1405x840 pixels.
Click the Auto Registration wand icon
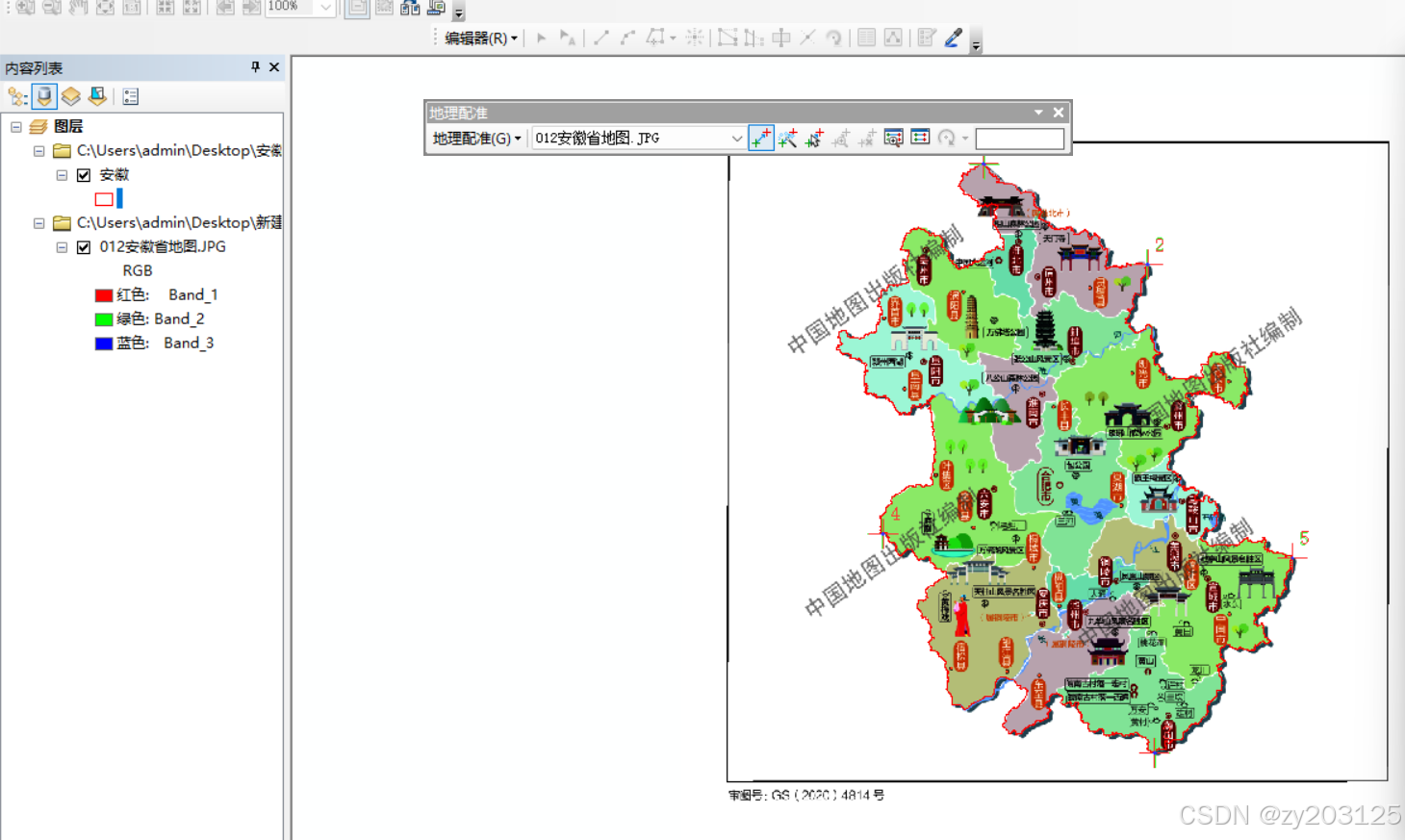click(x=787, y=139)
